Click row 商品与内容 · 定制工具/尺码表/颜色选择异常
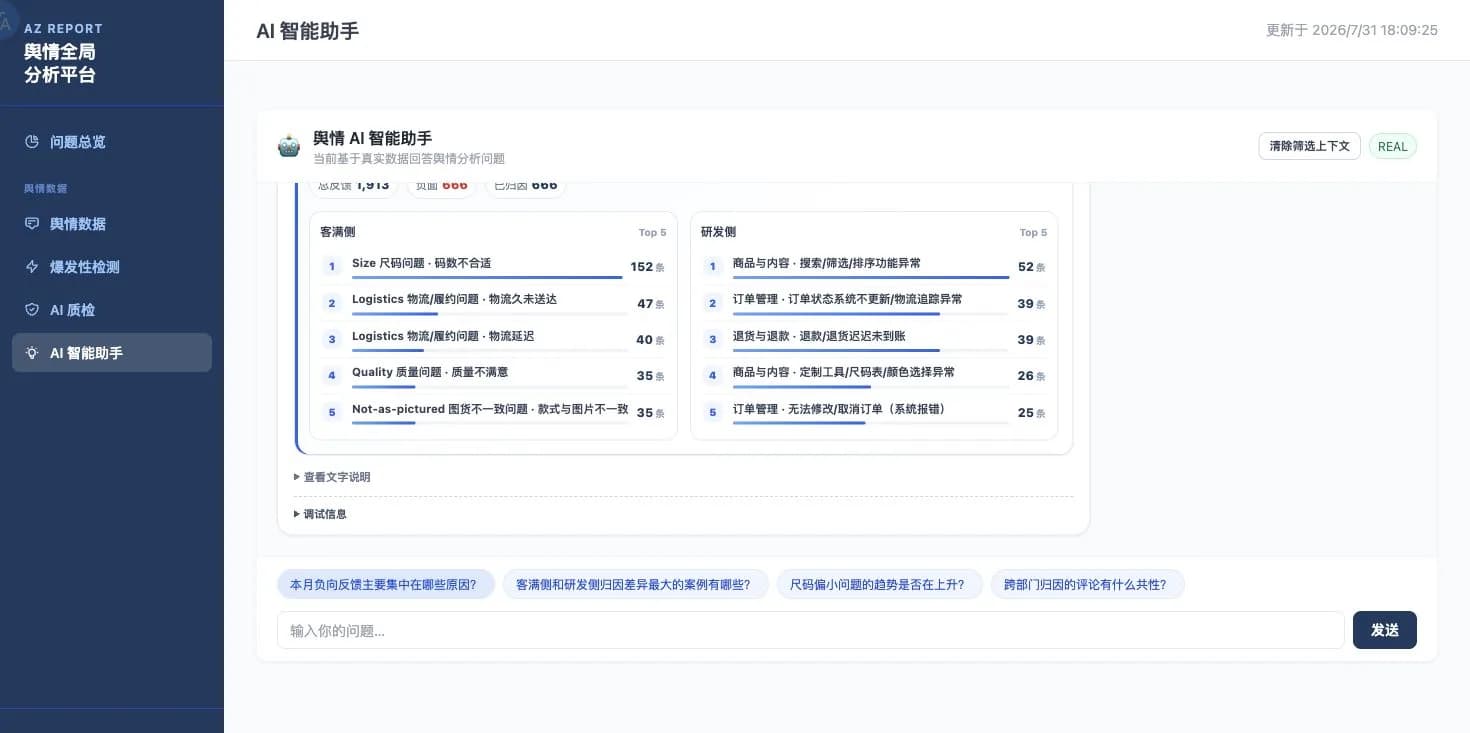Viewport: 1470px width, 733px height. 874,376
